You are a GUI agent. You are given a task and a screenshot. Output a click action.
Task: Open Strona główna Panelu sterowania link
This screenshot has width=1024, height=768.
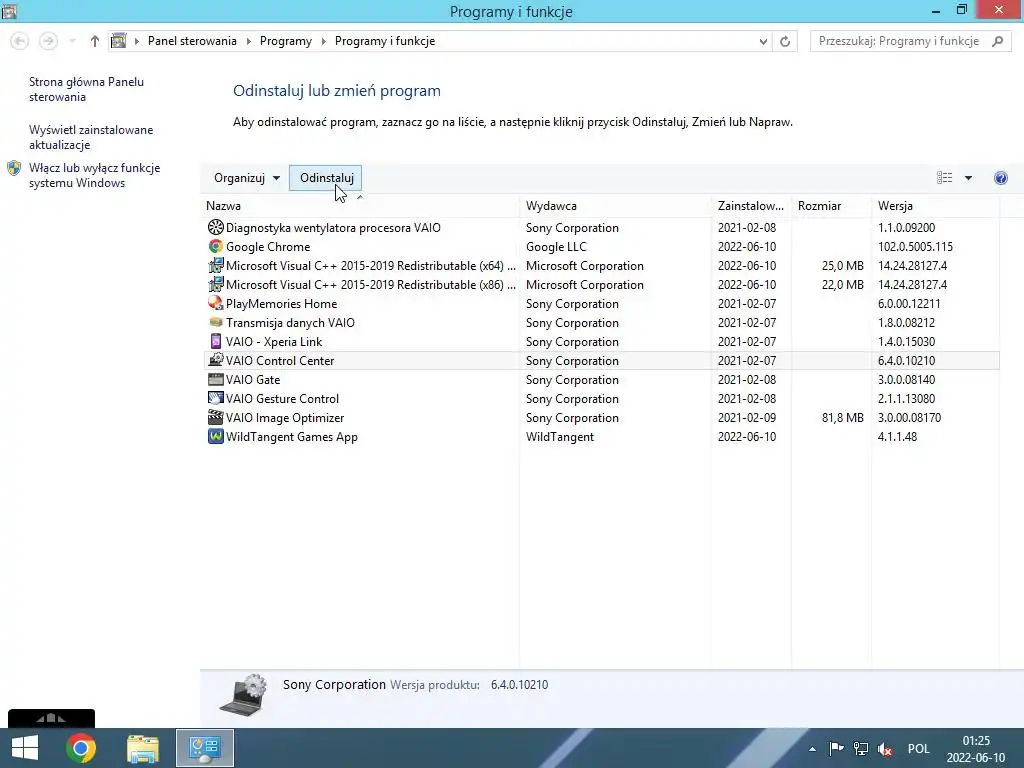click(x=86, y=89)
